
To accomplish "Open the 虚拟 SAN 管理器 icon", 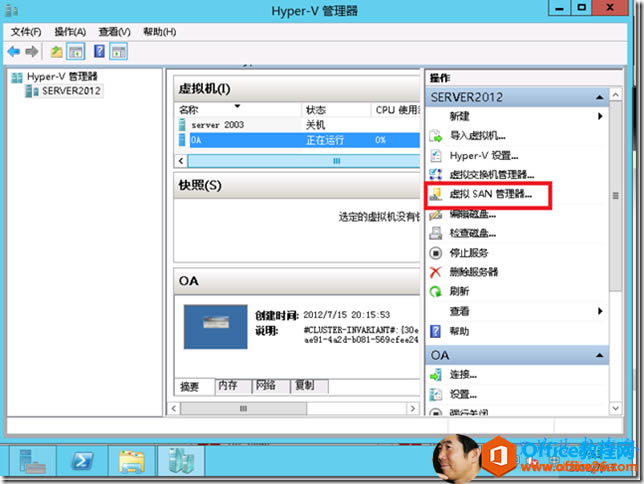I will coord(435,194).
